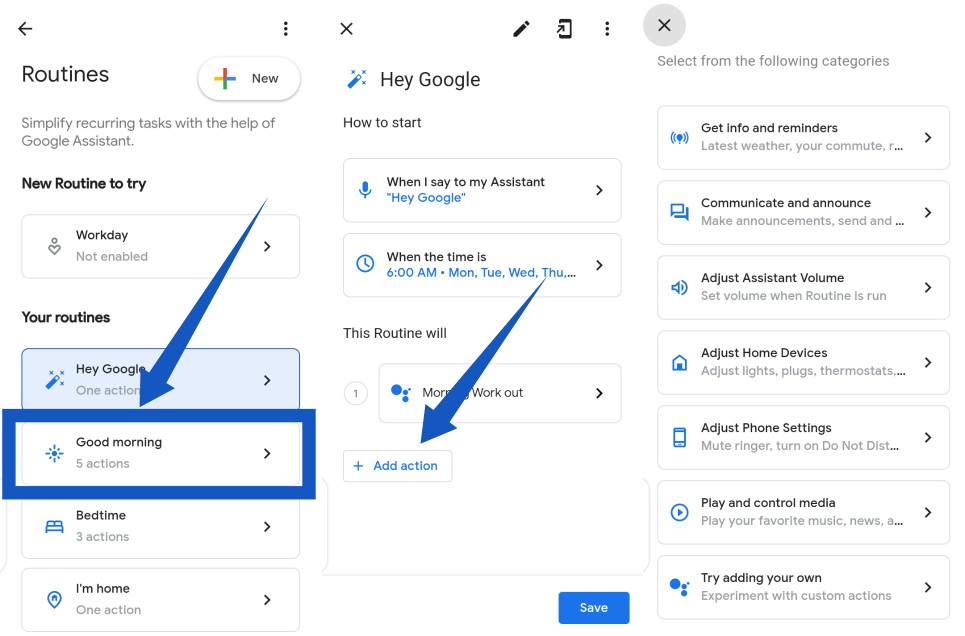This screenshot has height=636, width=965.
Task: Click the Adjust Phone Settings title
Action: (x=766, y=428)
